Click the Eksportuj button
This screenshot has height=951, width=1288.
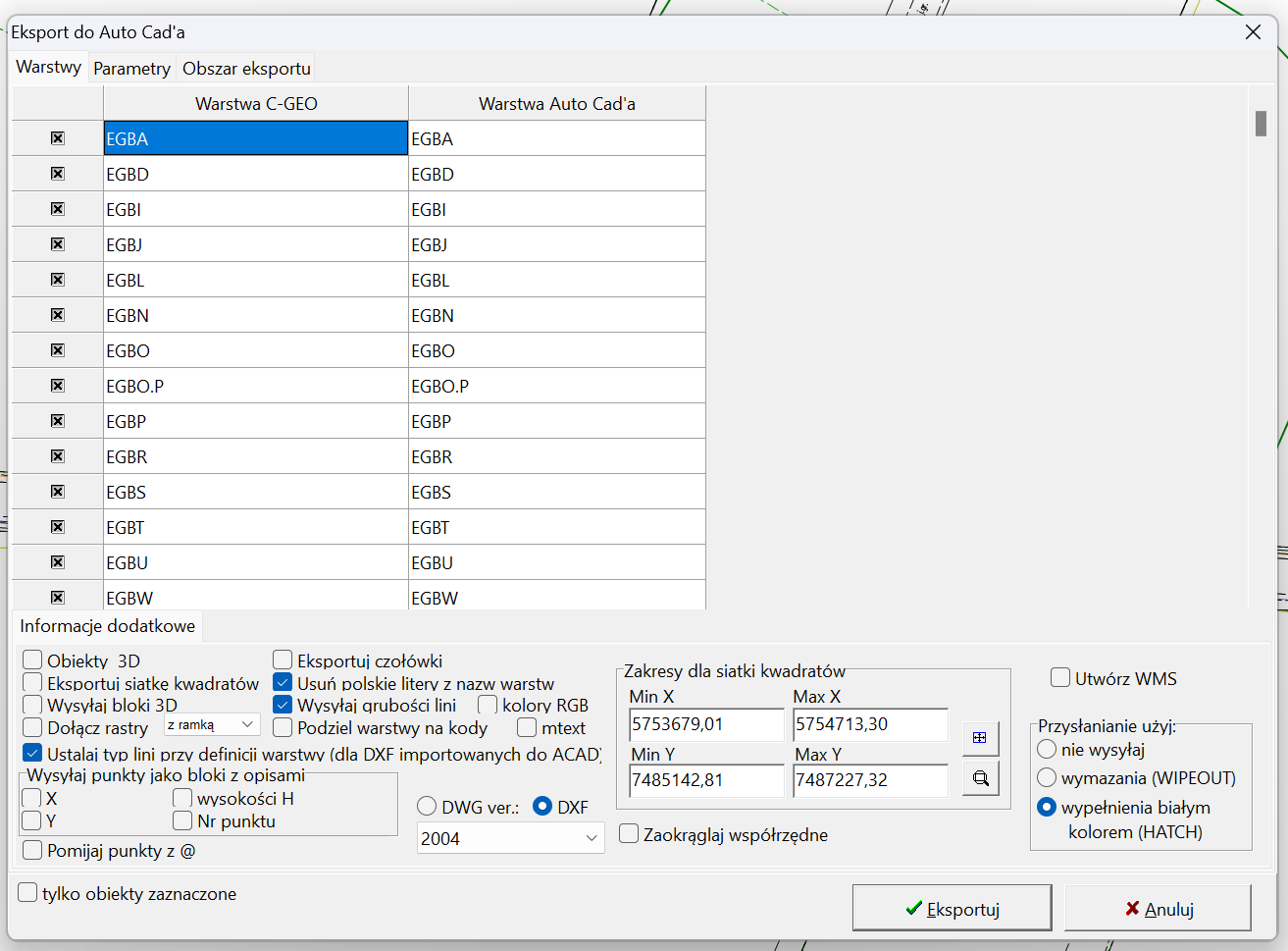952,909
